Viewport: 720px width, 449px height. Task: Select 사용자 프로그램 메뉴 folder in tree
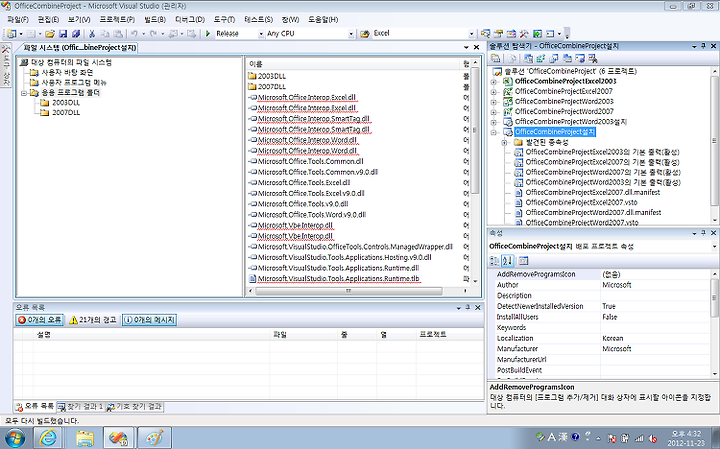(74, 83)
